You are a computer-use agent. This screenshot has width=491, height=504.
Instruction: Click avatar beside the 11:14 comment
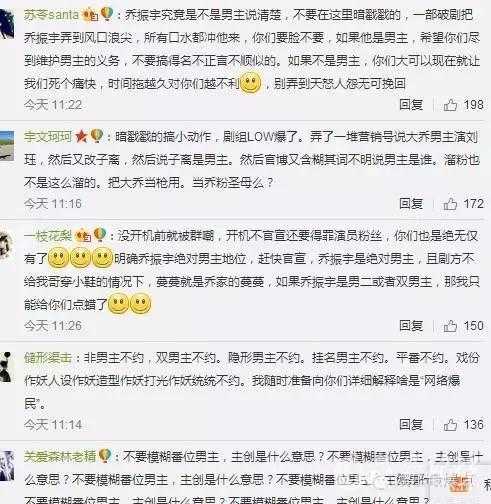pyautogui.click(x=6, y=367)
